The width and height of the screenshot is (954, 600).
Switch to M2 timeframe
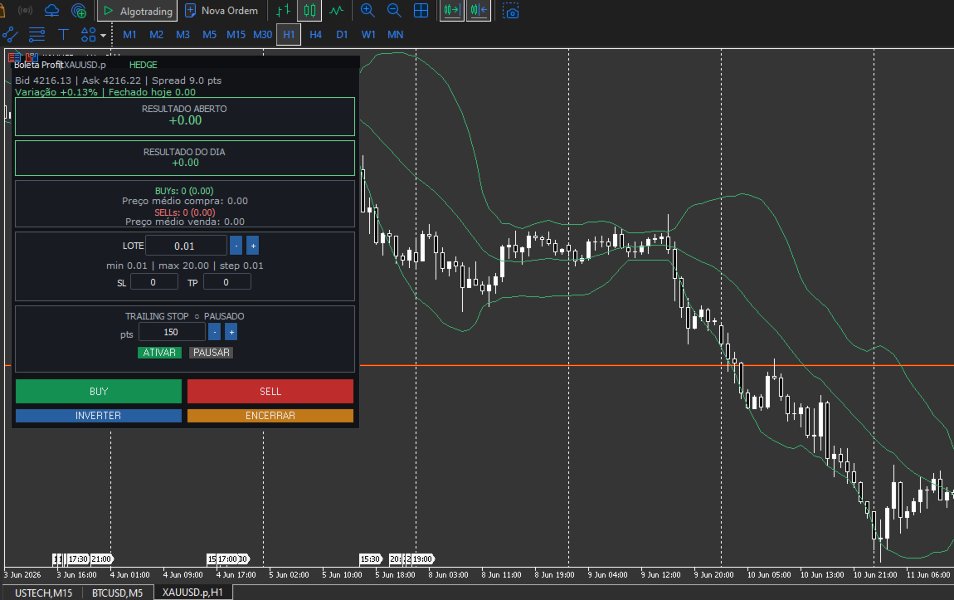[x=156, y=35]
